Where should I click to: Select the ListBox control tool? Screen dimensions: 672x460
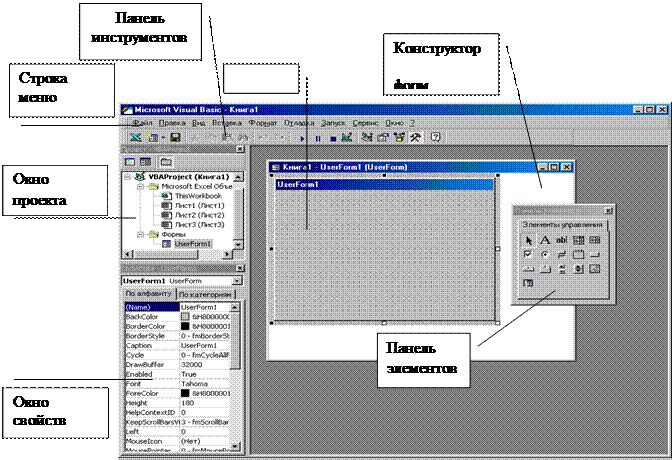(595, 240)
